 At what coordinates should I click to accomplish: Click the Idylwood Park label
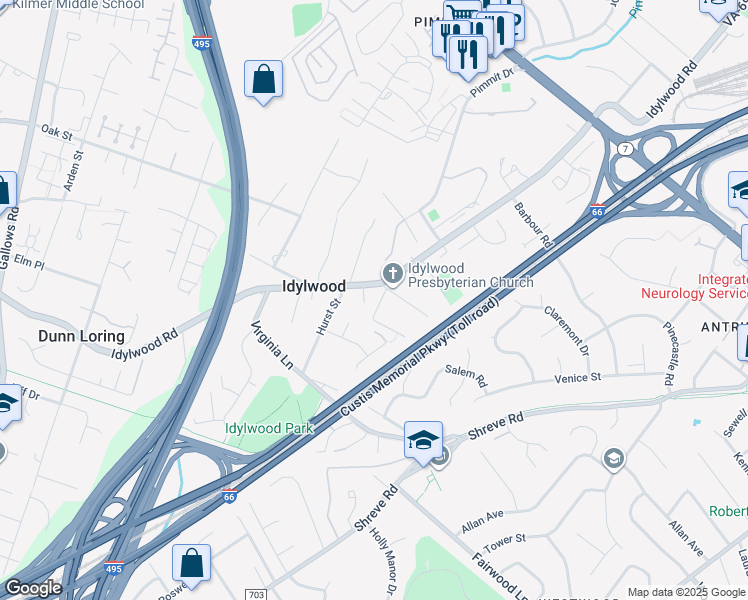click(x=269, y=428)
